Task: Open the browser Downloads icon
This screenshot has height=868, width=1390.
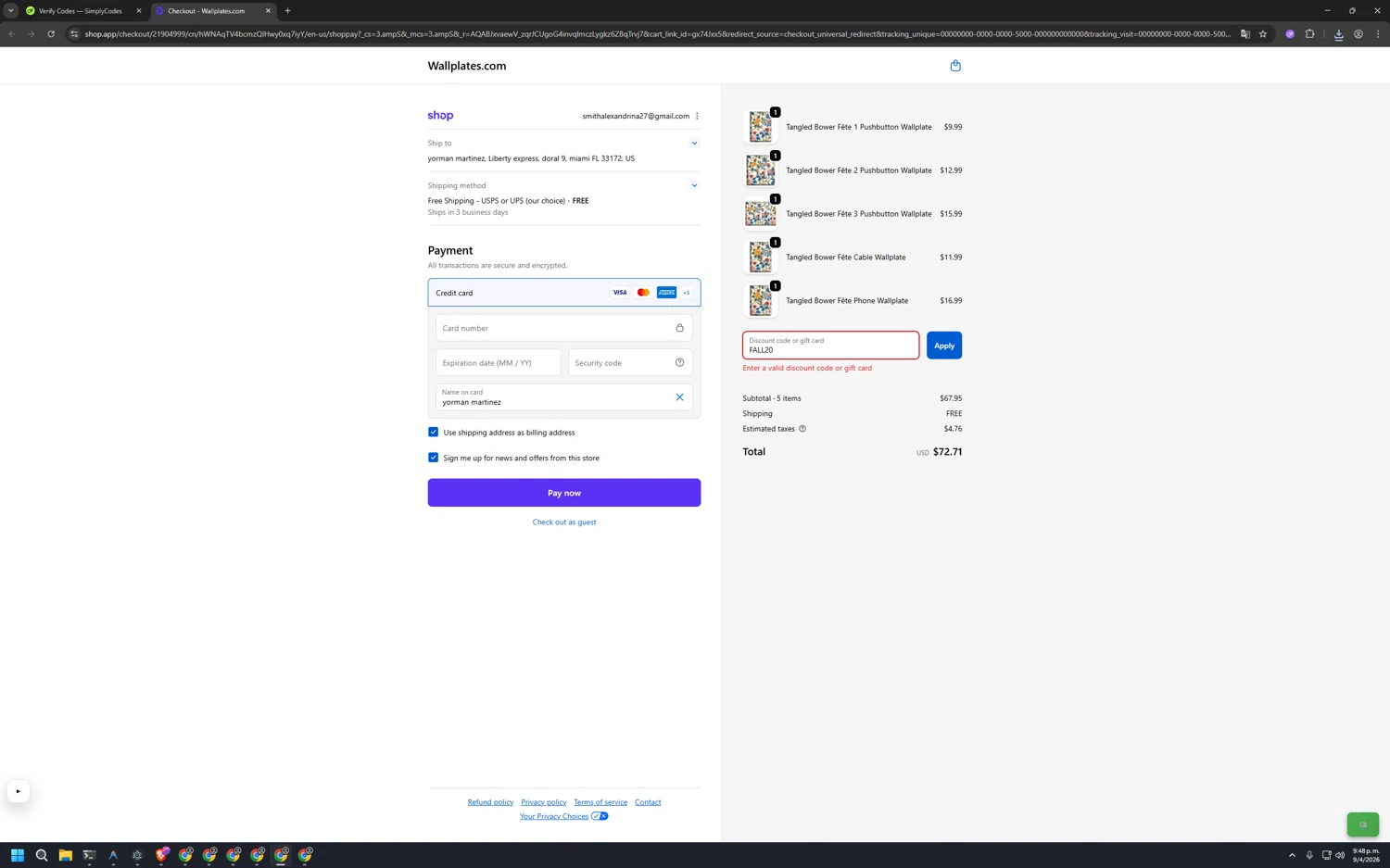Action: coord(1338,34)
